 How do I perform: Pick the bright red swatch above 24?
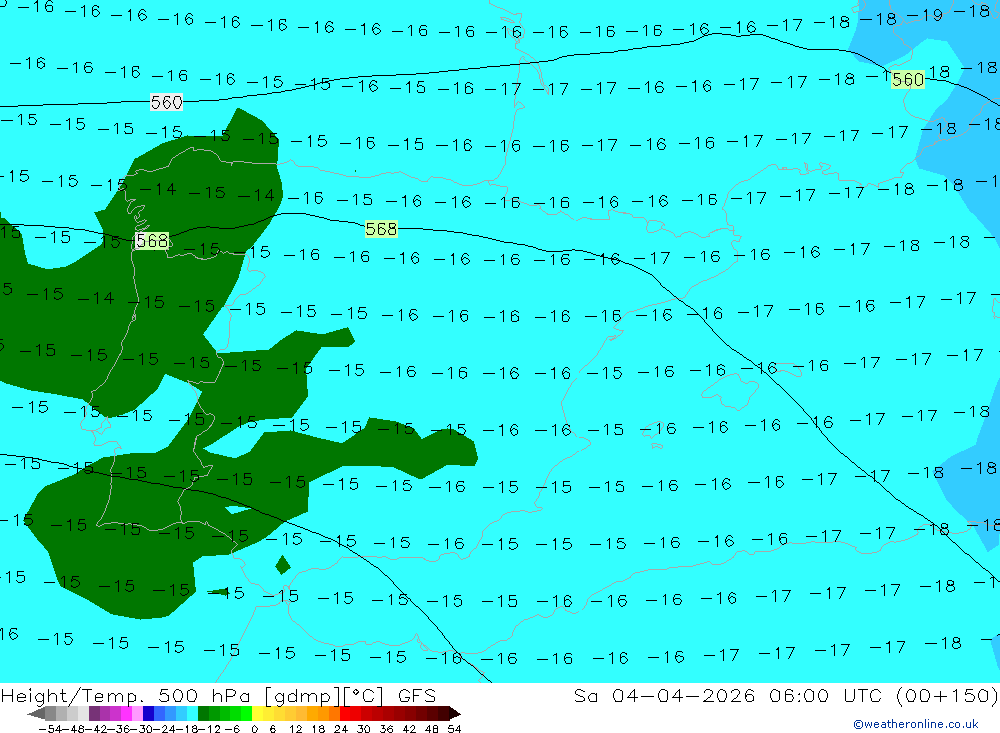[x=345, y=714]
